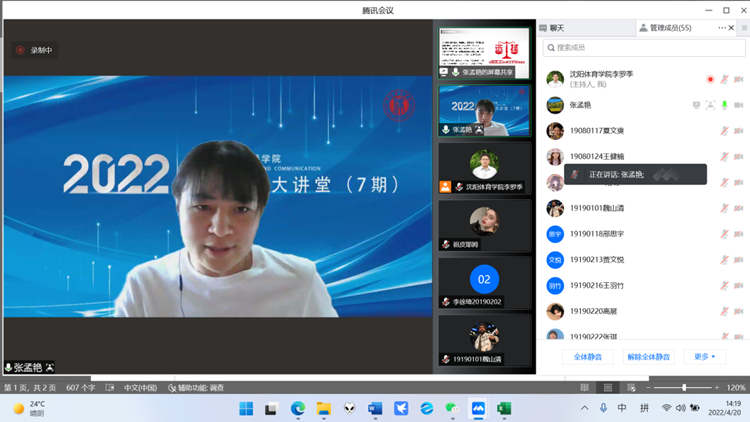The width and height of the screenshot is (750, 422).
Task: Select 张孟艳 video thumbnail
Action: coord(484,111)
